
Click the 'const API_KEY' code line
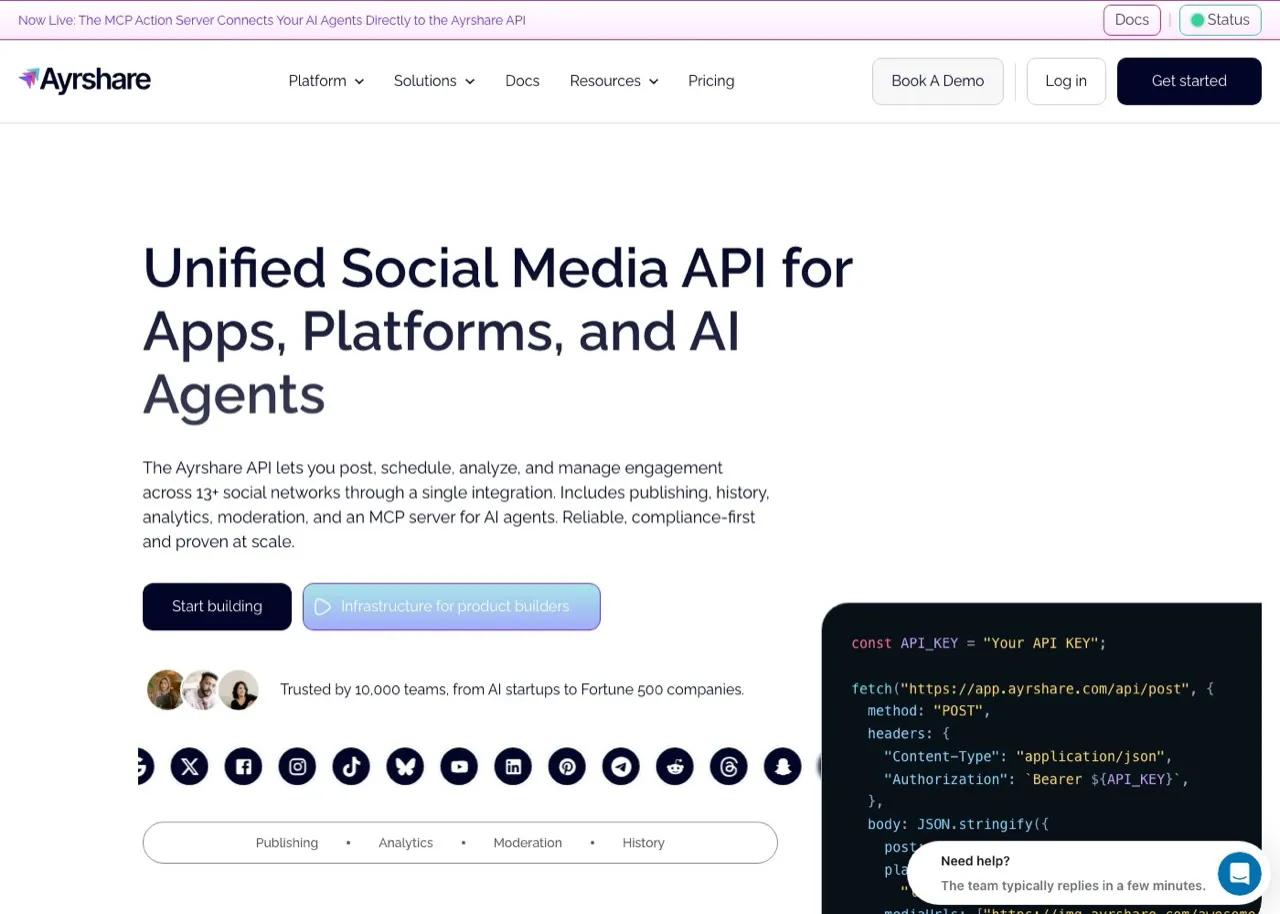(979, 643)
